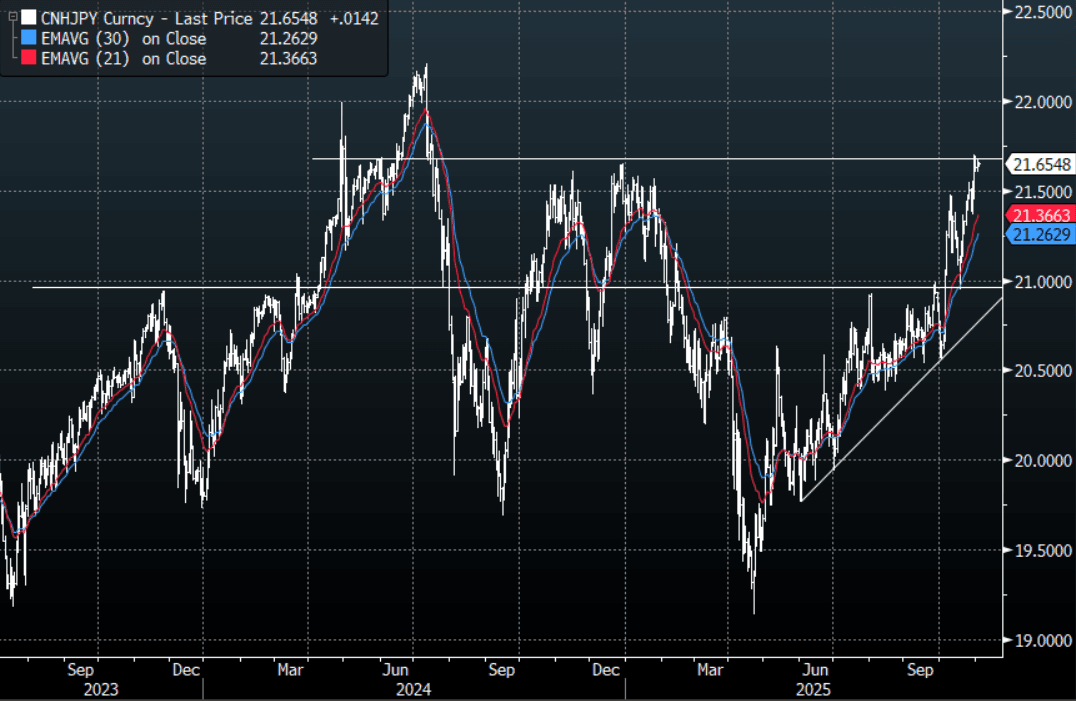Screen dimensions: 1076x701
Task: Click the 2024 year label on time axis
Action: [413, 689]
